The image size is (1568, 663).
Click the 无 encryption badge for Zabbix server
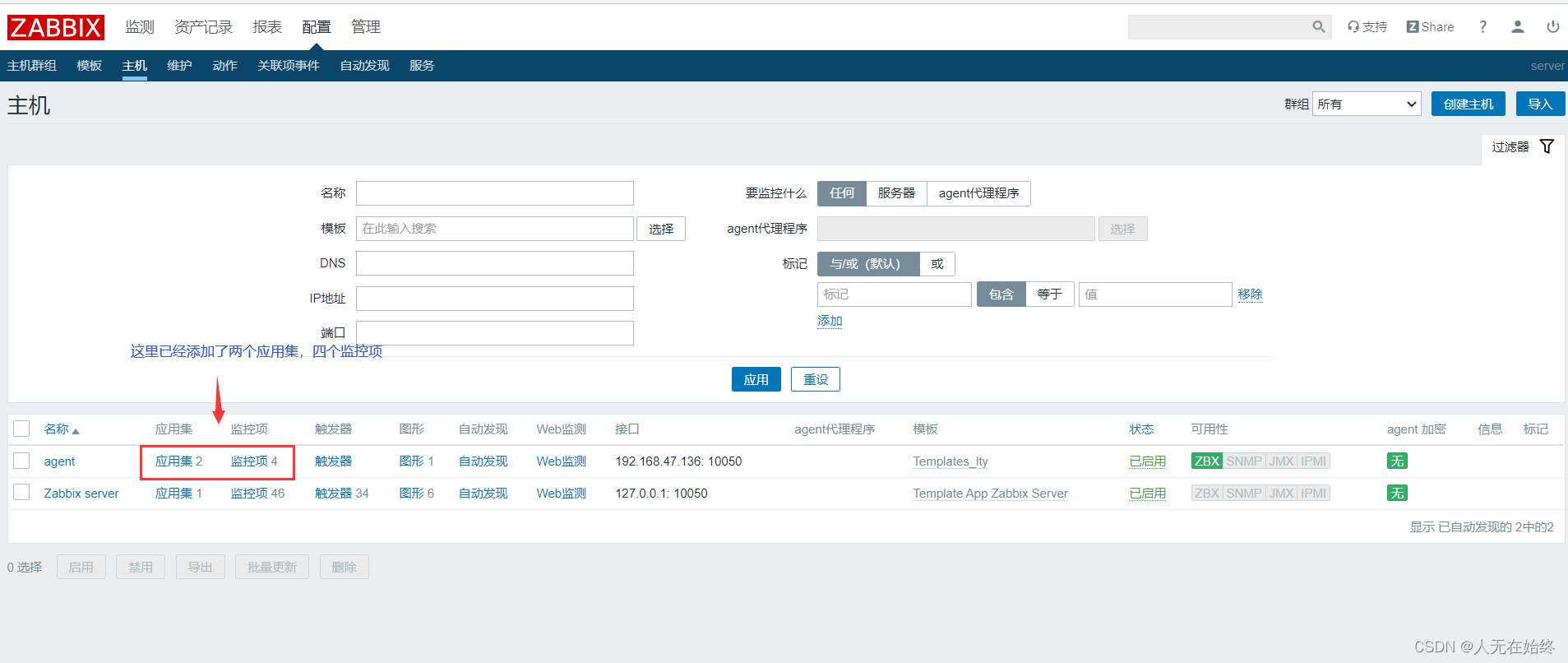1397,494
